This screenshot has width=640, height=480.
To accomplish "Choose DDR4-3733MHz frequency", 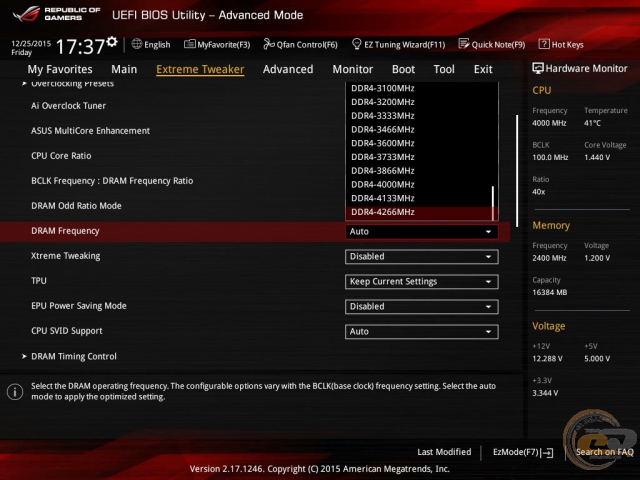I will pos(382,157).
